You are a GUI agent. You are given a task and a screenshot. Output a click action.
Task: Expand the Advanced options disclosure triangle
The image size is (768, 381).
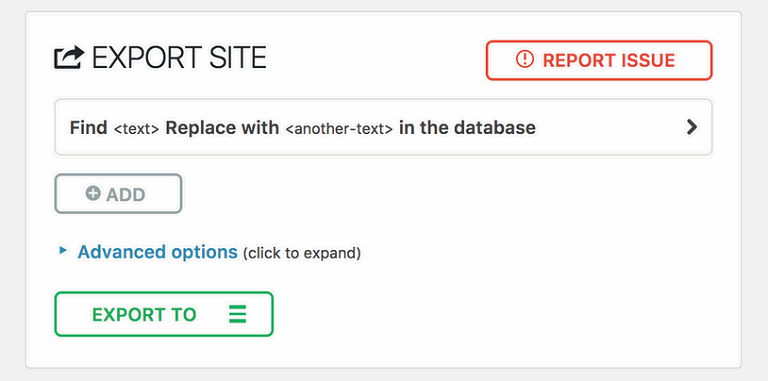62,251
